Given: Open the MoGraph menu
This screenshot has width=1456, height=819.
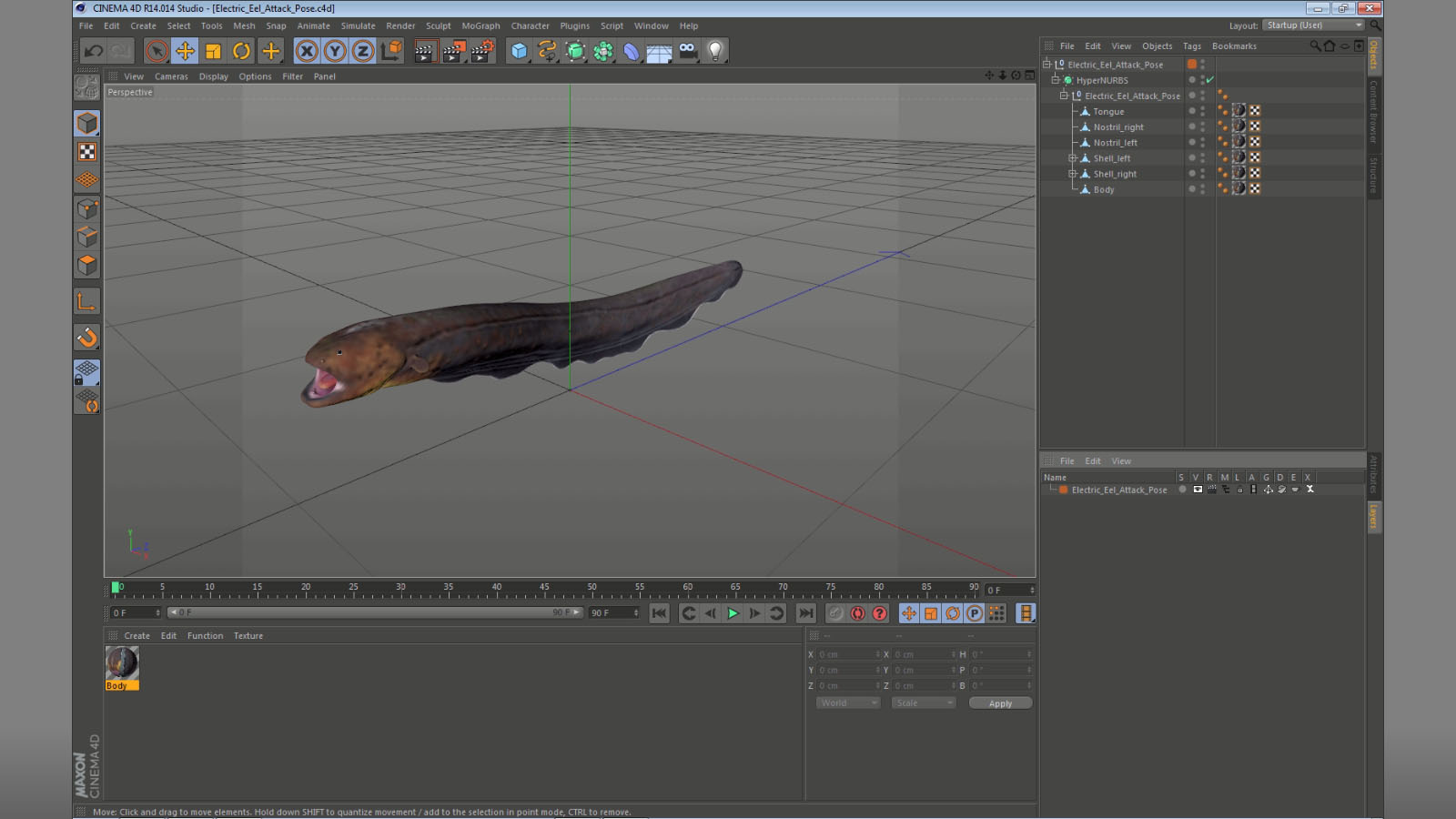Looking at the screenshot, I should (480, 25).
